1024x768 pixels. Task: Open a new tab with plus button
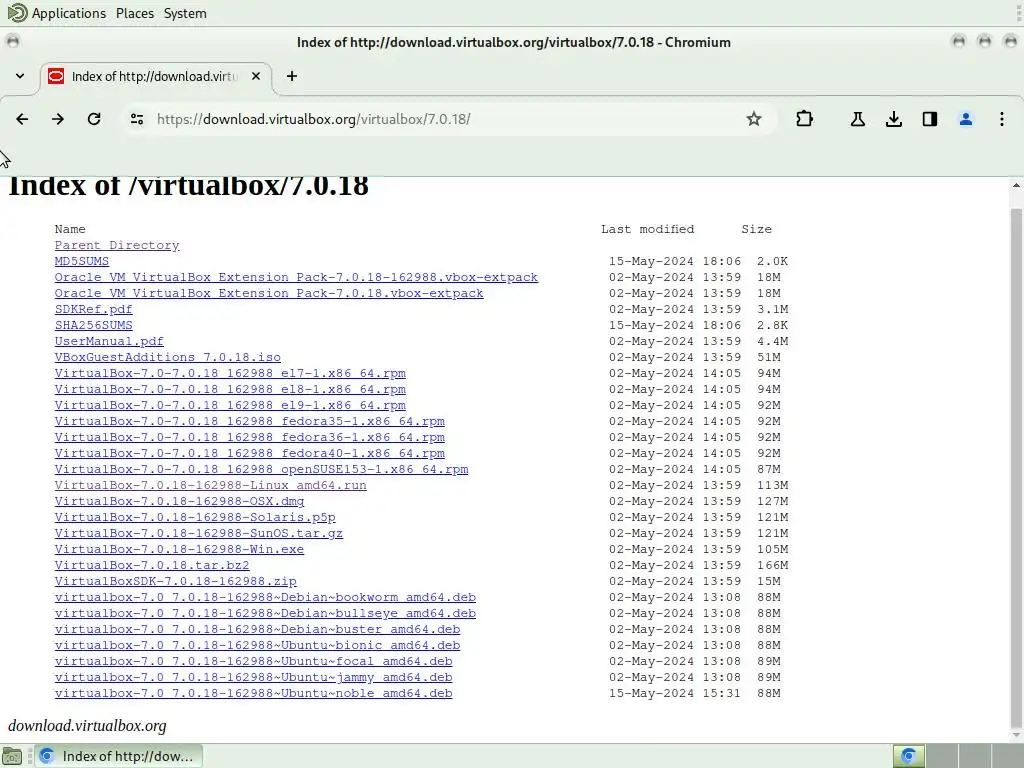[x=292, y=76]
